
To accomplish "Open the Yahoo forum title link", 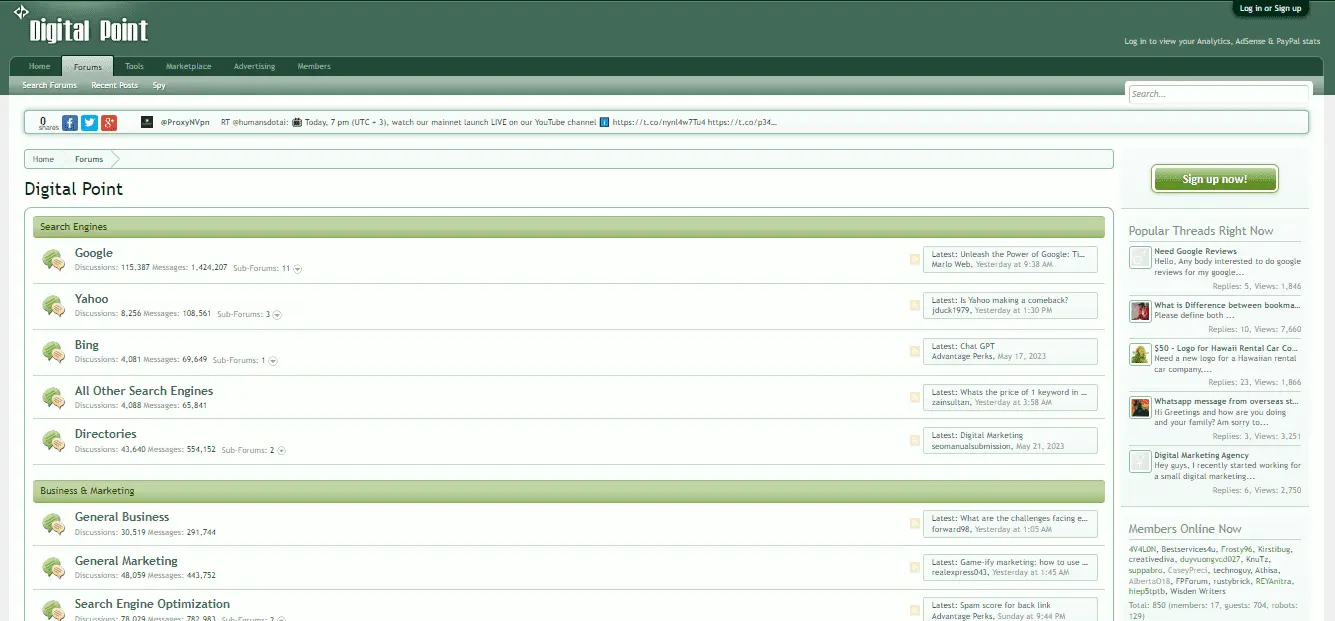I will tap(91, 299).
